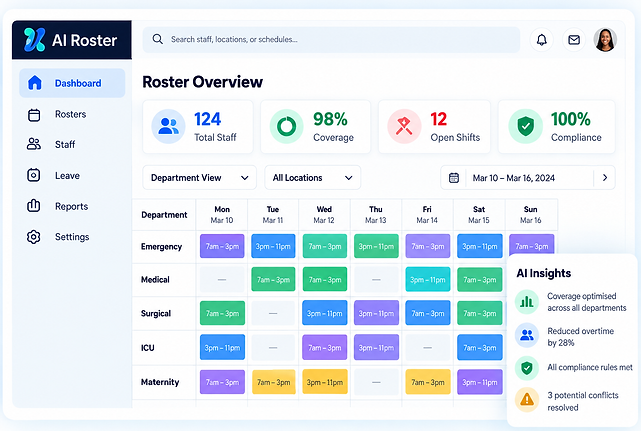The width and height of the screenshot is (641, 431).
Task: Click the Mon Mar 10 column header
Action: coord(222,215)
